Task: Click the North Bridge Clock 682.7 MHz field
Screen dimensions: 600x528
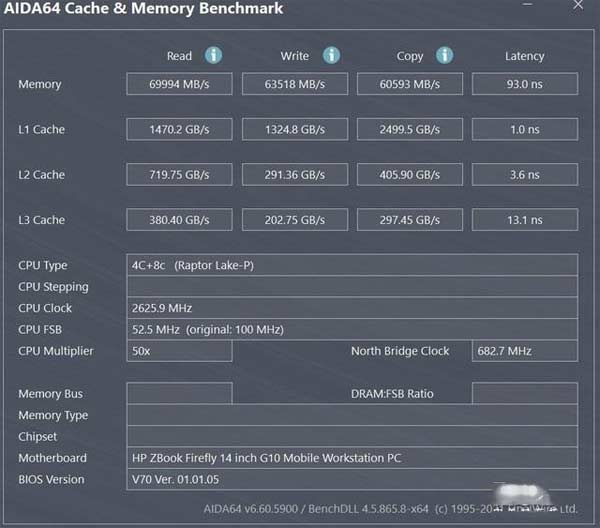Action: click(x=524, y=351)
